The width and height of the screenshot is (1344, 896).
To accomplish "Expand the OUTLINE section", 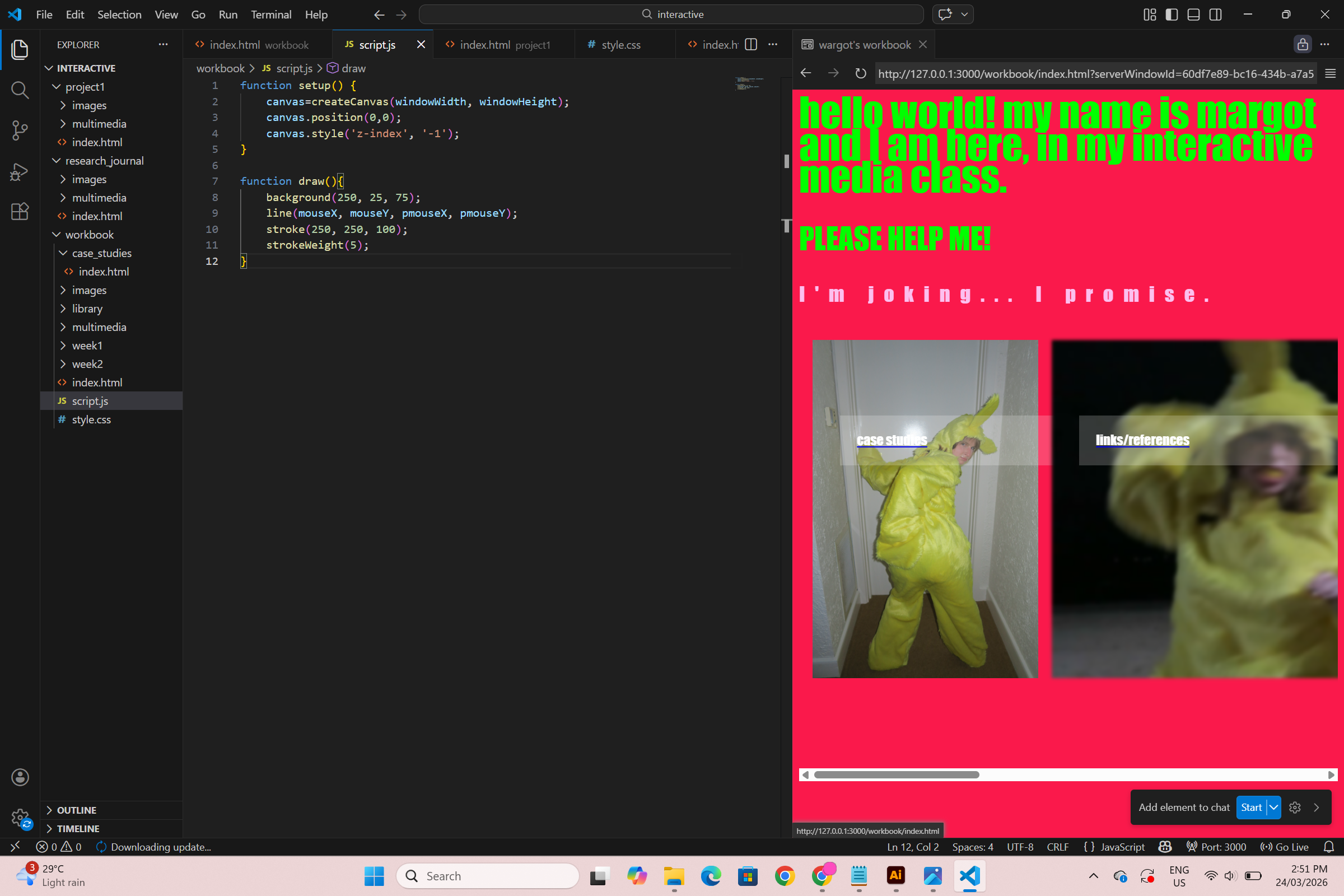I will click(76, 810).
